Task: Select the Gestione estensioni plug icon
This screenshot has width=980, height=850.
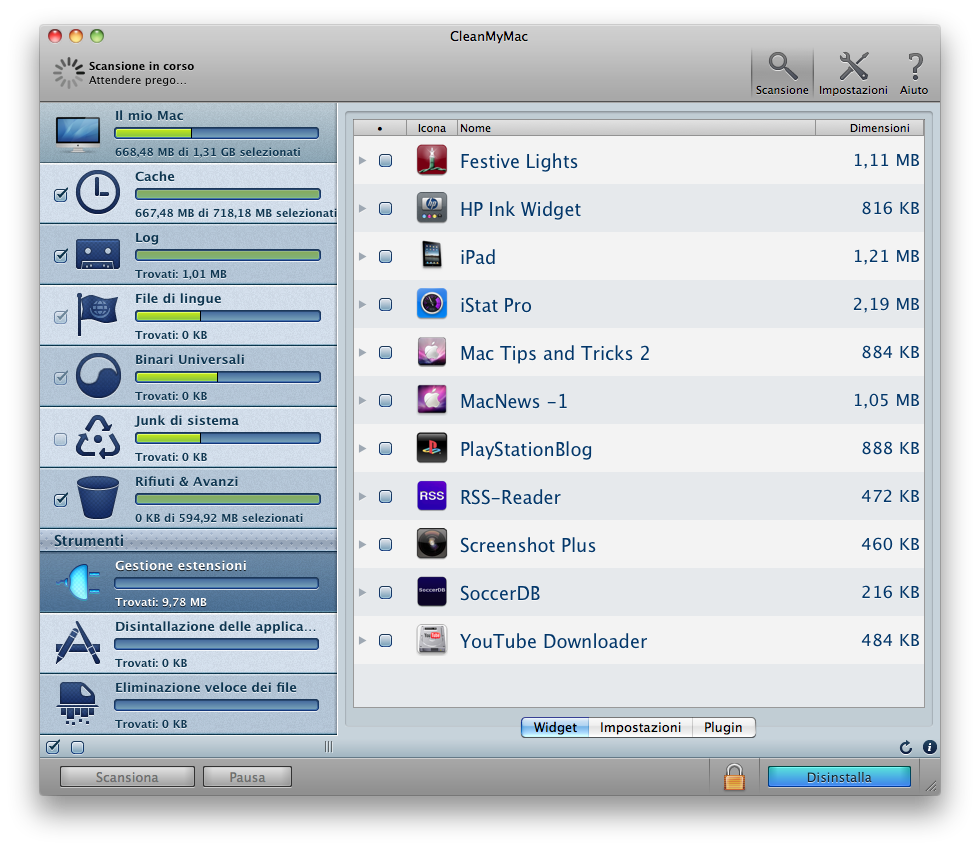Action: [78, 583]
